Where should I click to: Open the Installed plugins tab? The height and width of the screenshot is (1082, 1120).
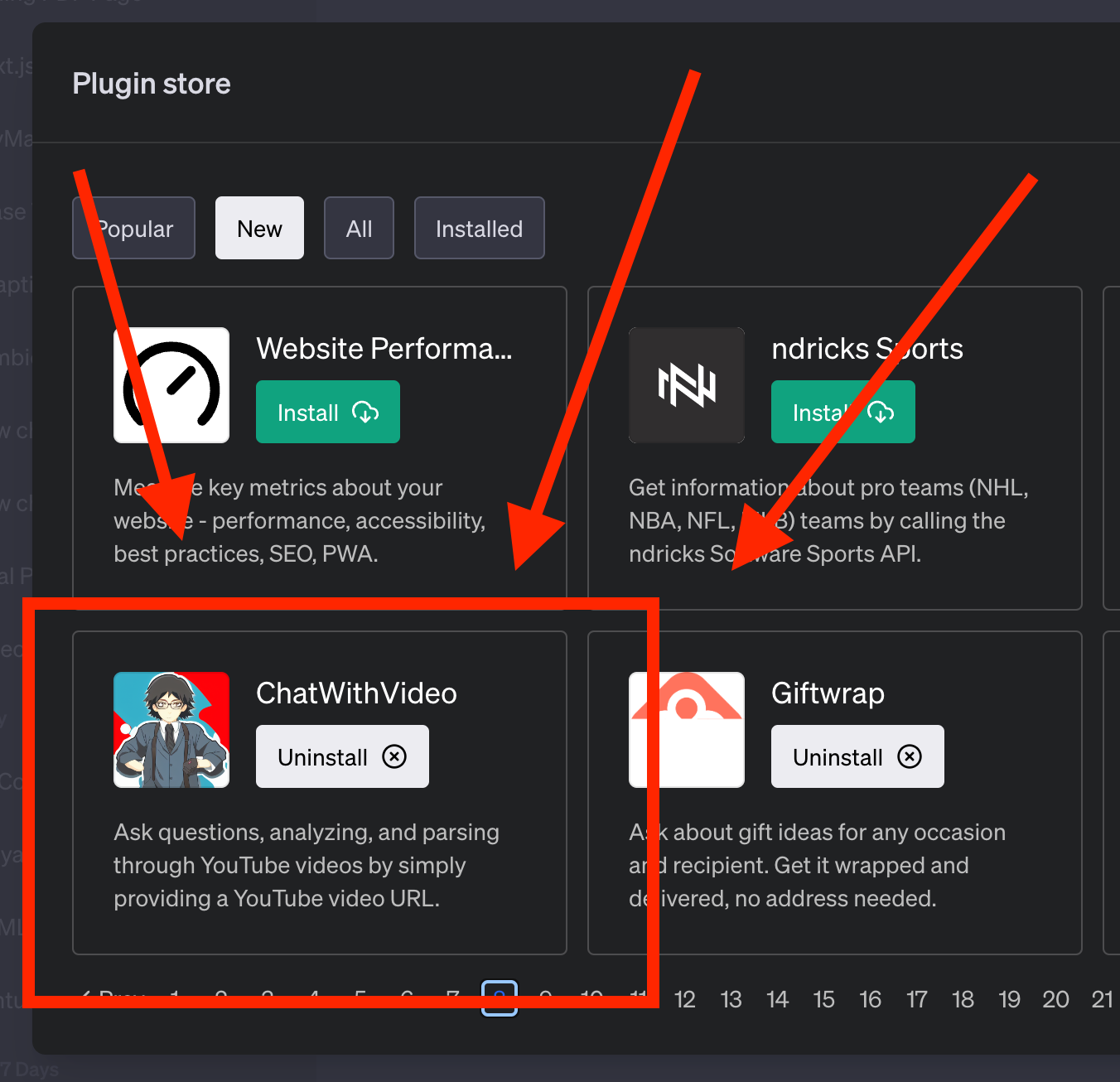[479, 228]
